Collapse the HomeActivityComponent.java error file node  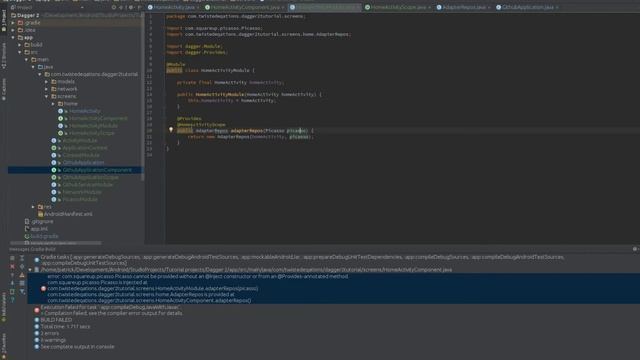point(30,270)
